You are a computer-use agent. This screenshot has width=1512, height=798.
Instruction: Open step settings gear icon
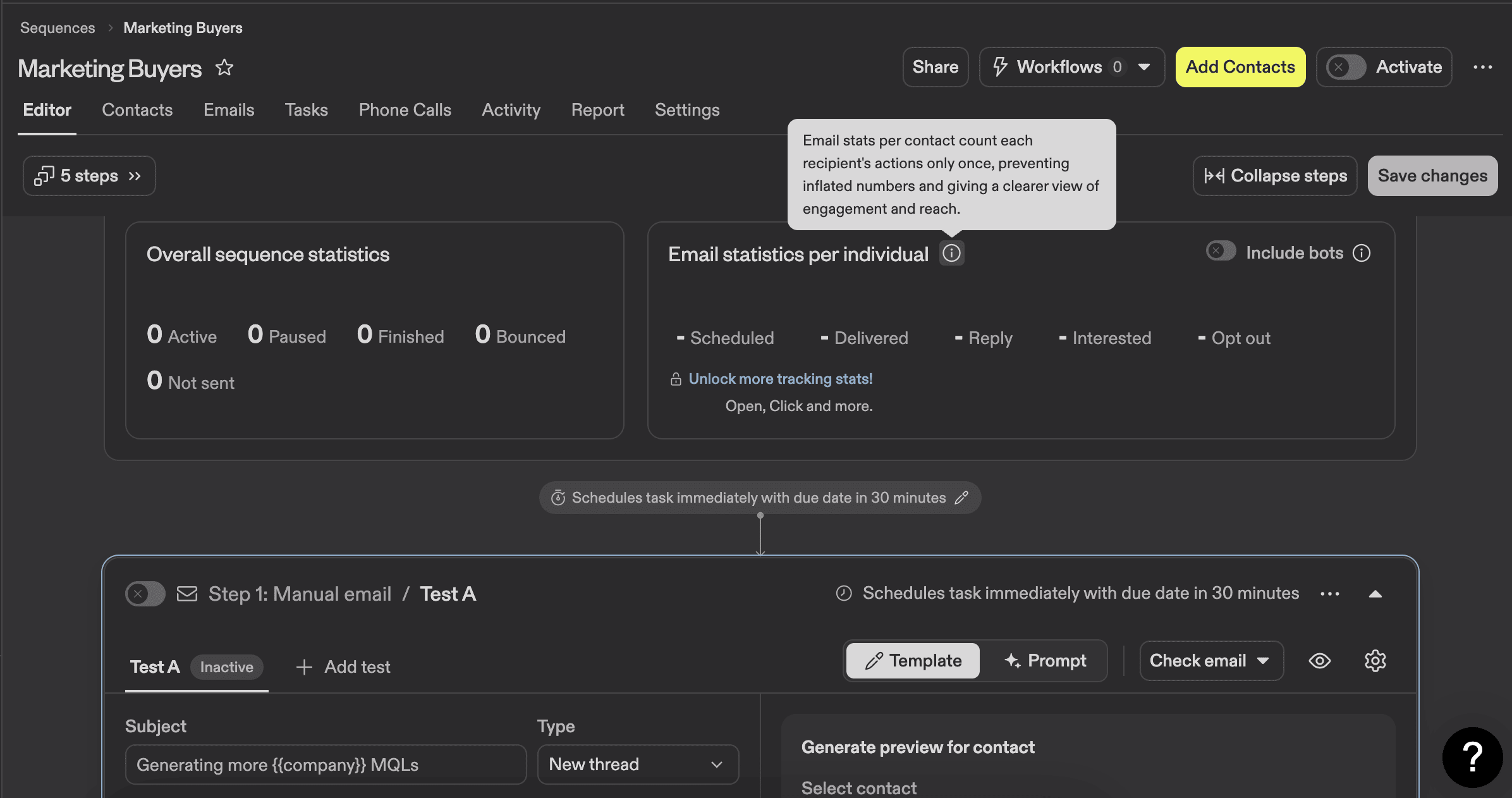coord(1375,661)
